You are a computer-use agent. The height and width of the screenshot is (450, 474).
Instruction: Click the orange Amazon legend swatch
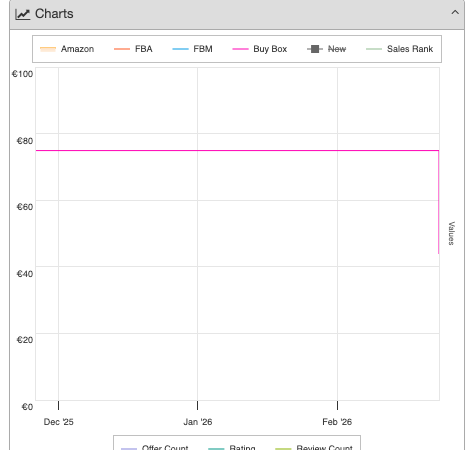point(48,49)
